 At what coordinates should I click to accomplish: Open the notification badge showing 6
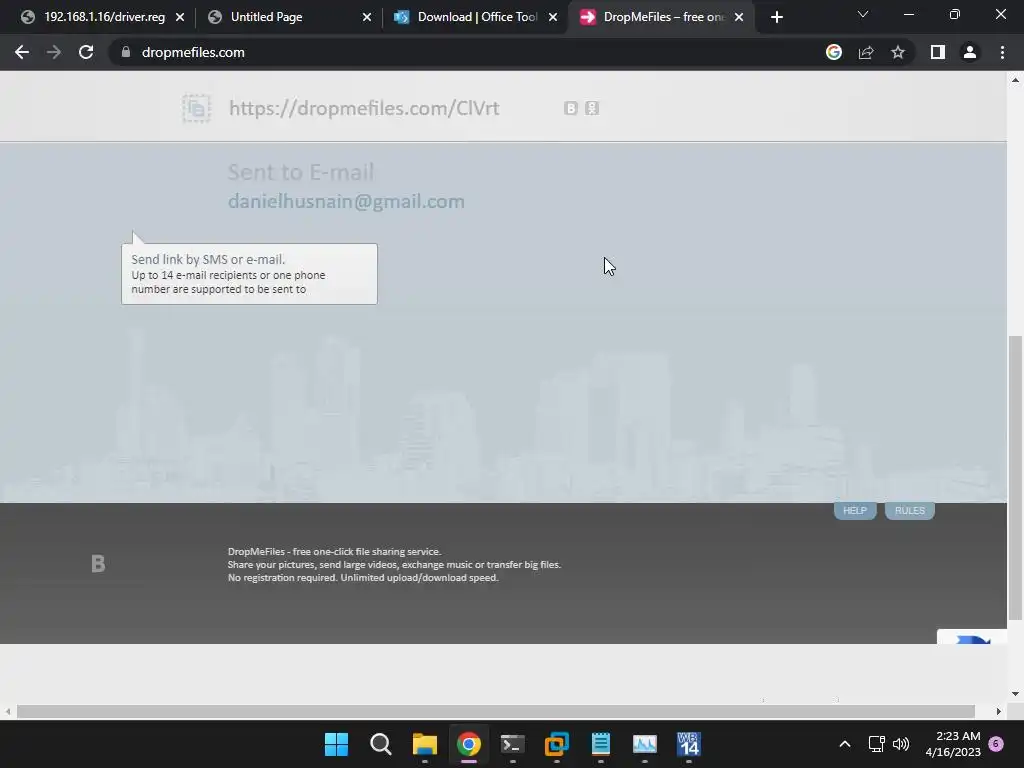tap(996, 744)
